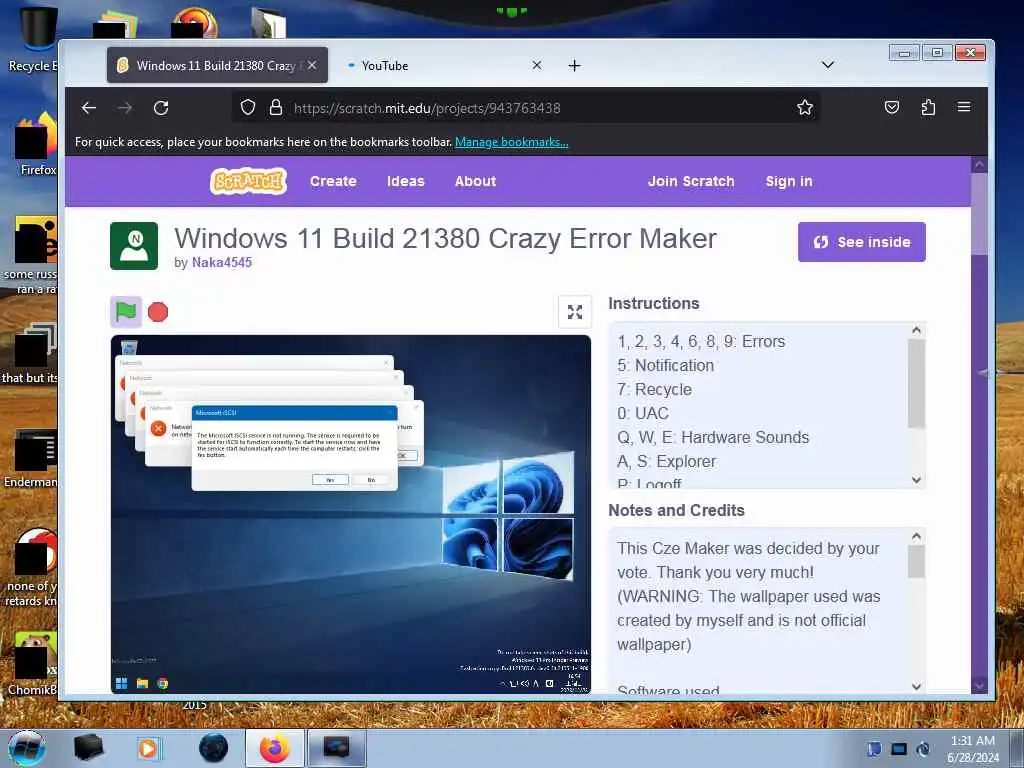Click Join Scratch
1024x768 pixels.
(691, 181)
